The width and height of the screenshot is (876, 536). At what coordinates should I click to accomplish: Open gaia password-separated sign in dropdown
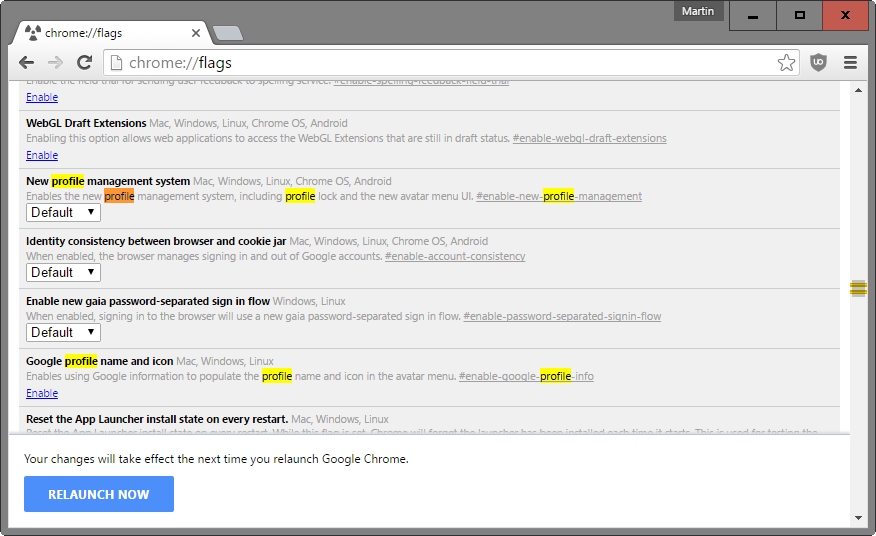coord(63,332)
